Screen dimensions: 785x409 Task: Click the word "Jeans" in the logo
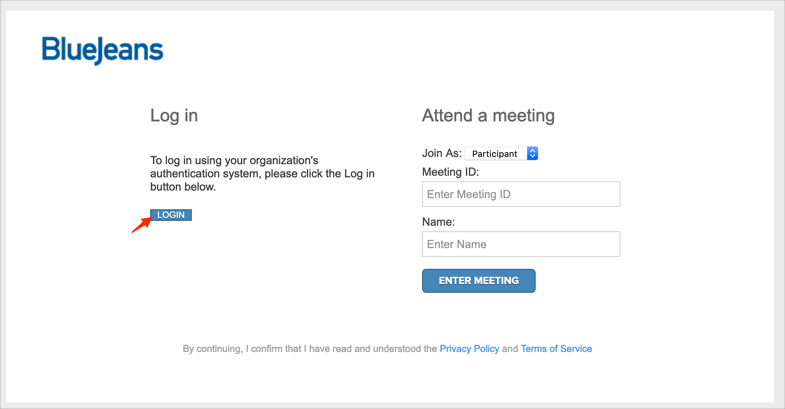tap(130, 50)
